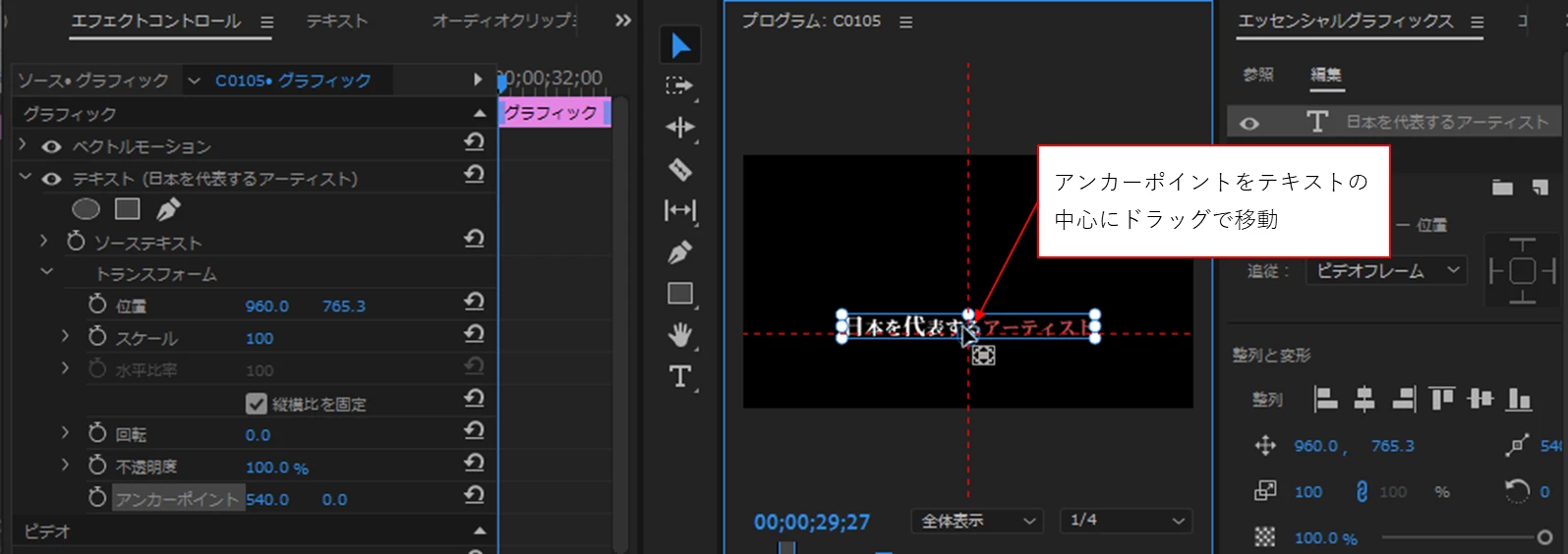Select the Razor tool

[x=680, y=169]
